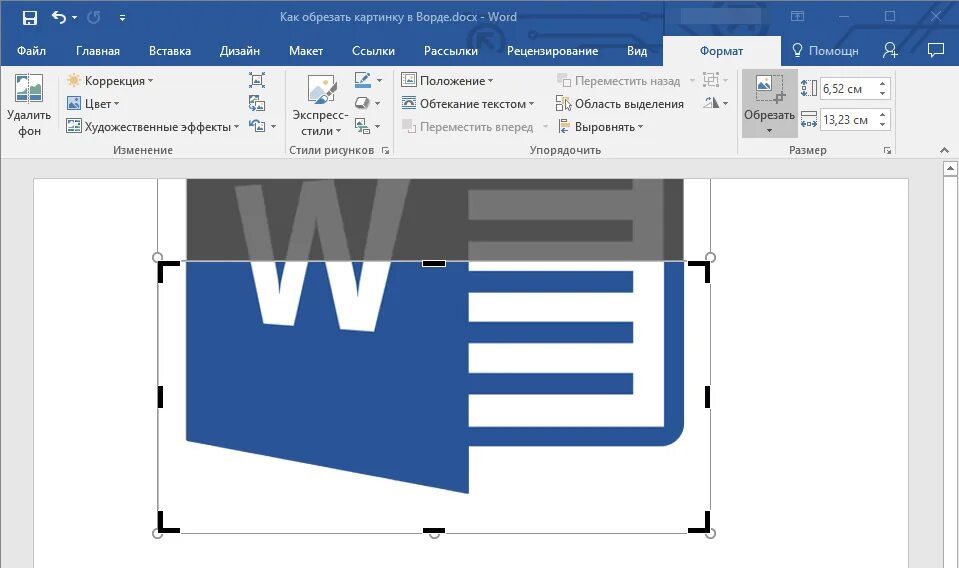This screenshot has width=959, height=568.
Task: Open the Положение position menu
Action: pos(447,81)
